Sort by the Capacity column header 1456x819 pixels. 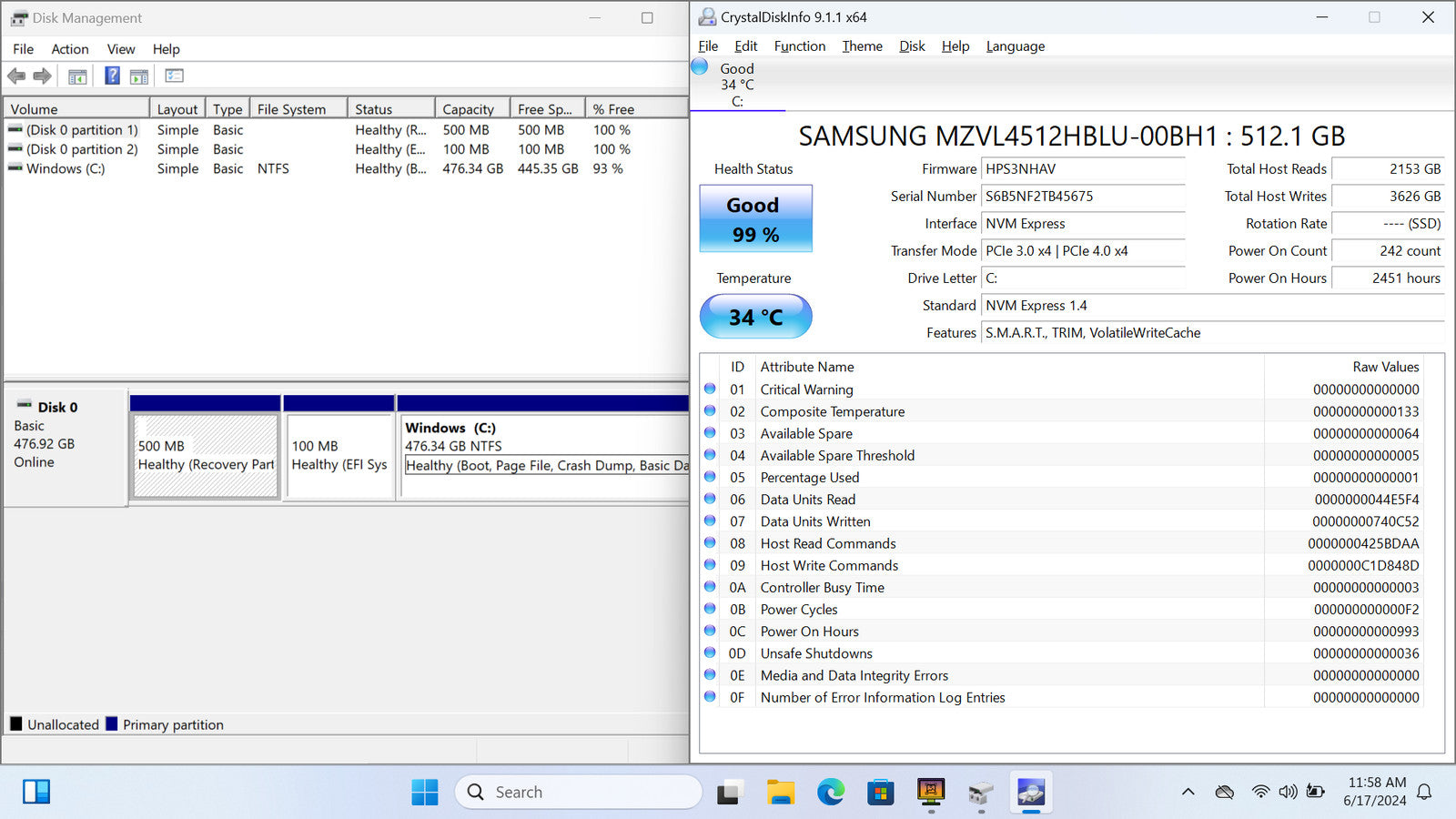coord(472,108)
